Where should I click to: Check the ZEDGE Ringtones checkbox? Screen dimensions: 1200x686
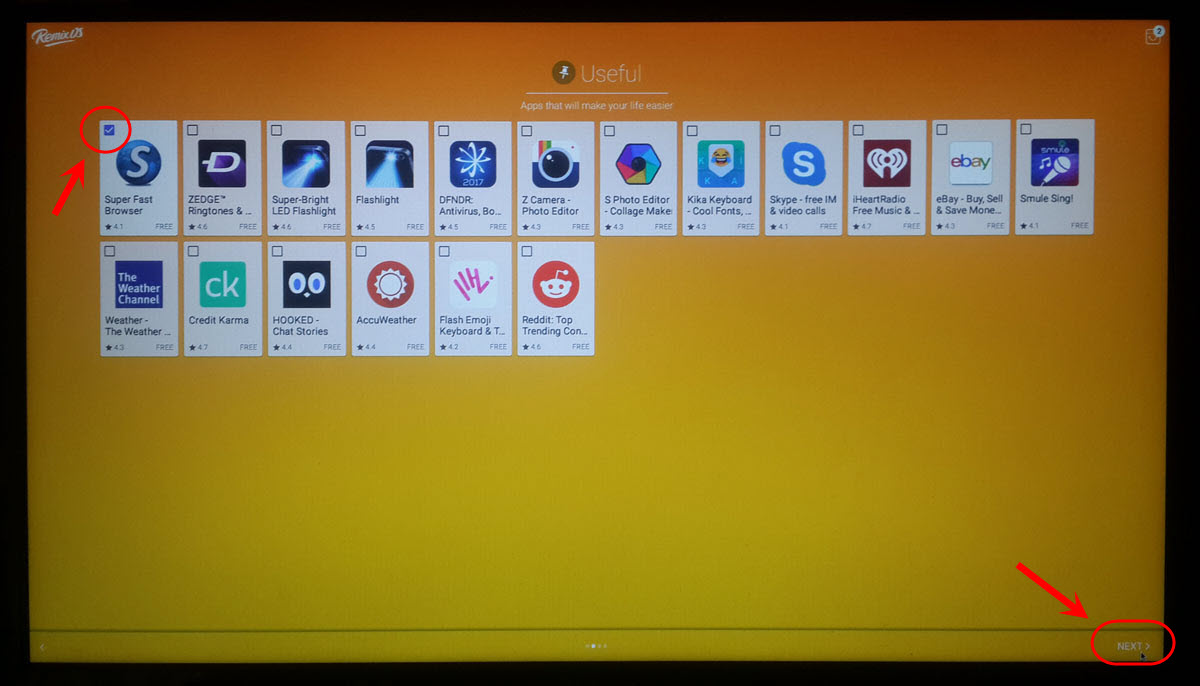tap(193, 130)
